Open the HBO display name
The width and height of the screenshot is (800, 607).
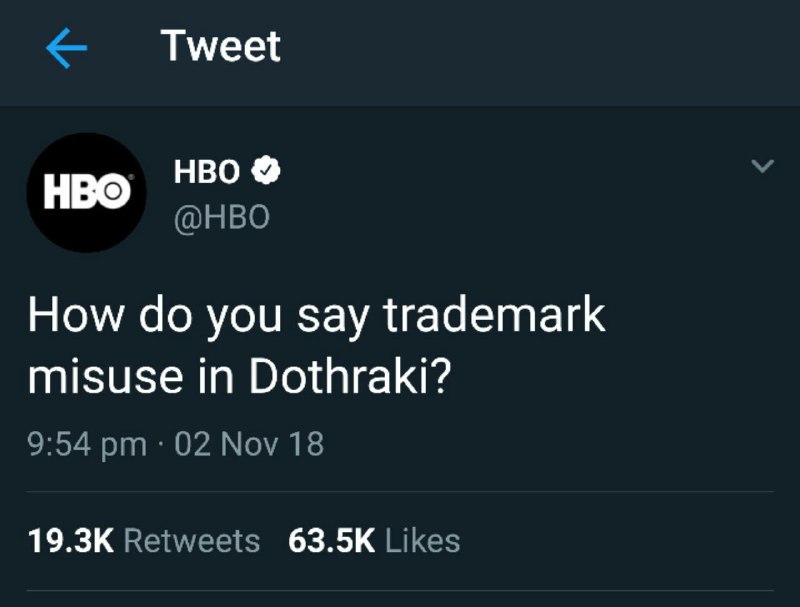point(207,171)
